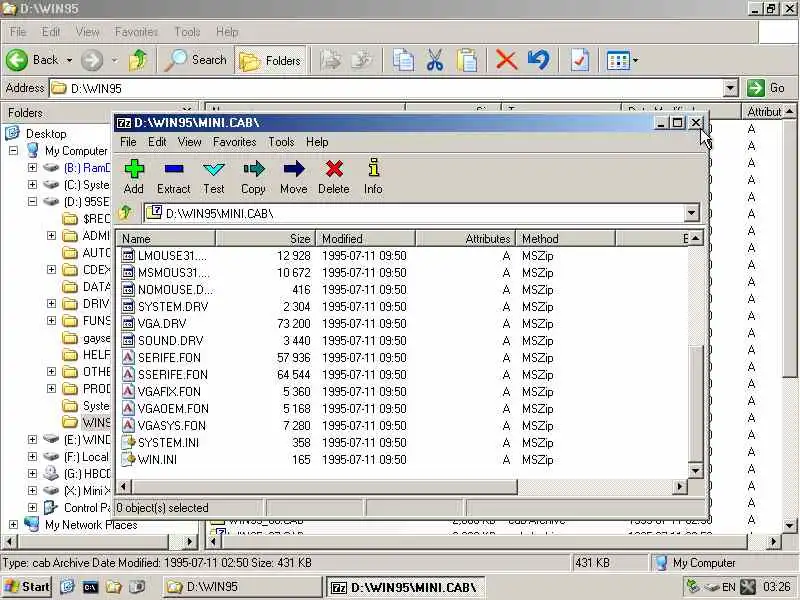Sort 7-Zip list by Attributes column
The image size is (800, 600).
tap(465, 238)
